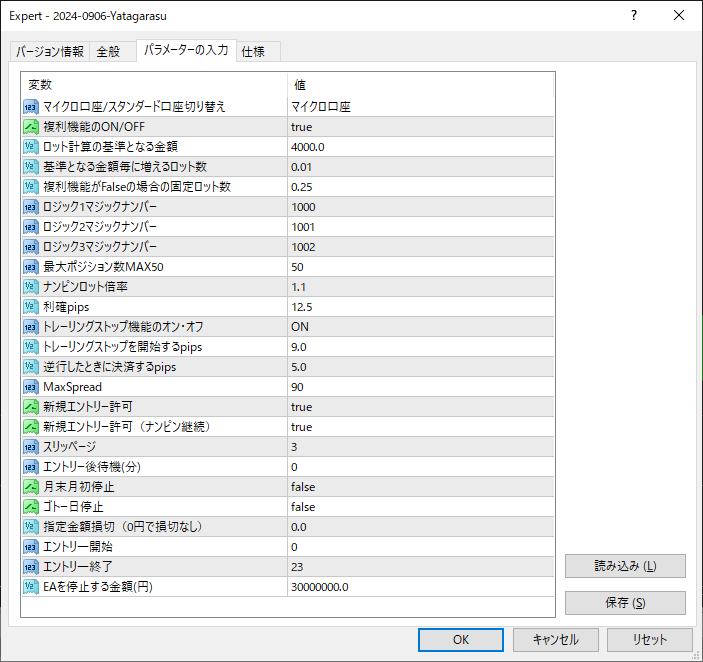Click the icon next to MaxSpread row
Viewport: 703px width, 662px height.
coord(31,387)
